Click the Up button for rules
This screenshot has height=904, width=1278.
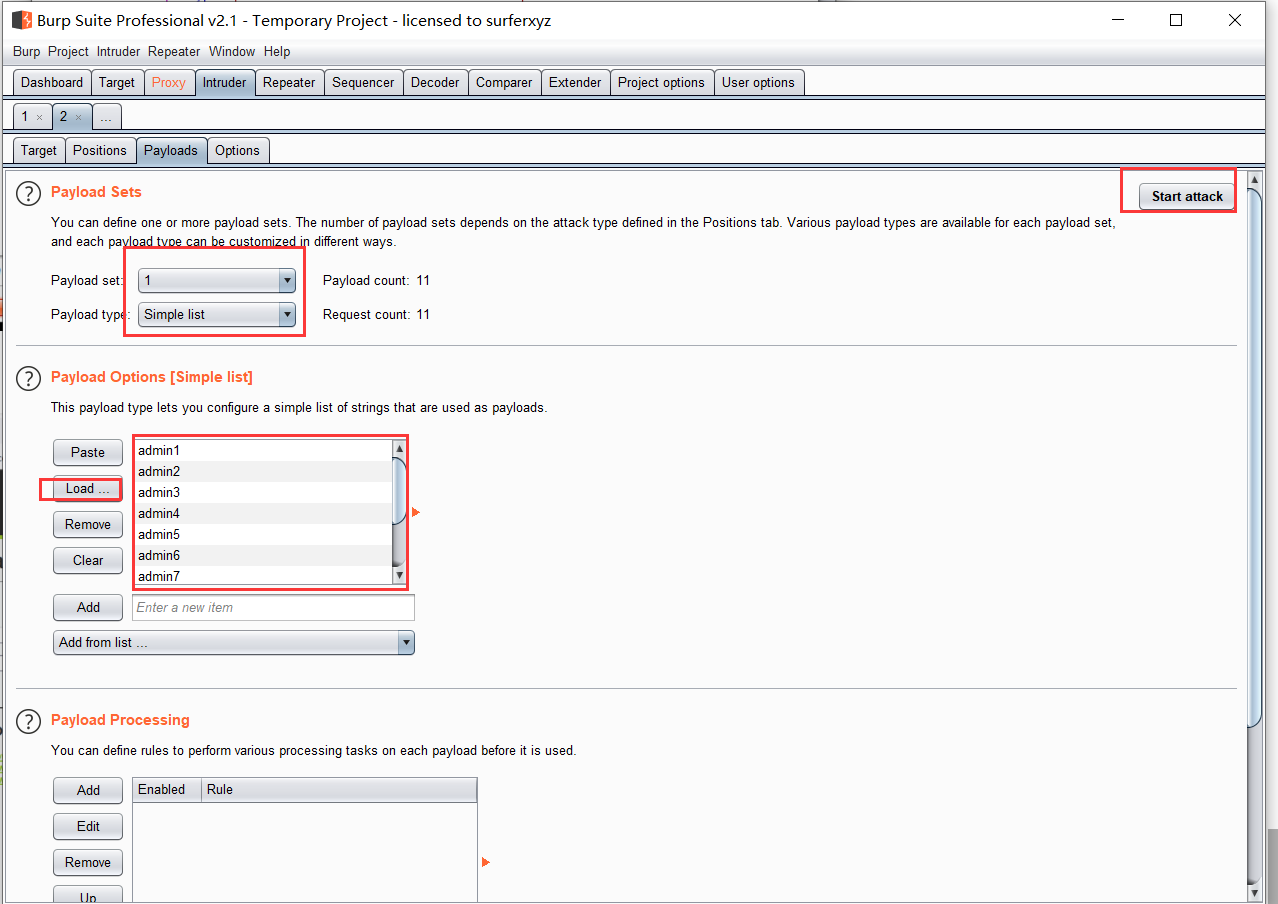(x=88, y=896)
